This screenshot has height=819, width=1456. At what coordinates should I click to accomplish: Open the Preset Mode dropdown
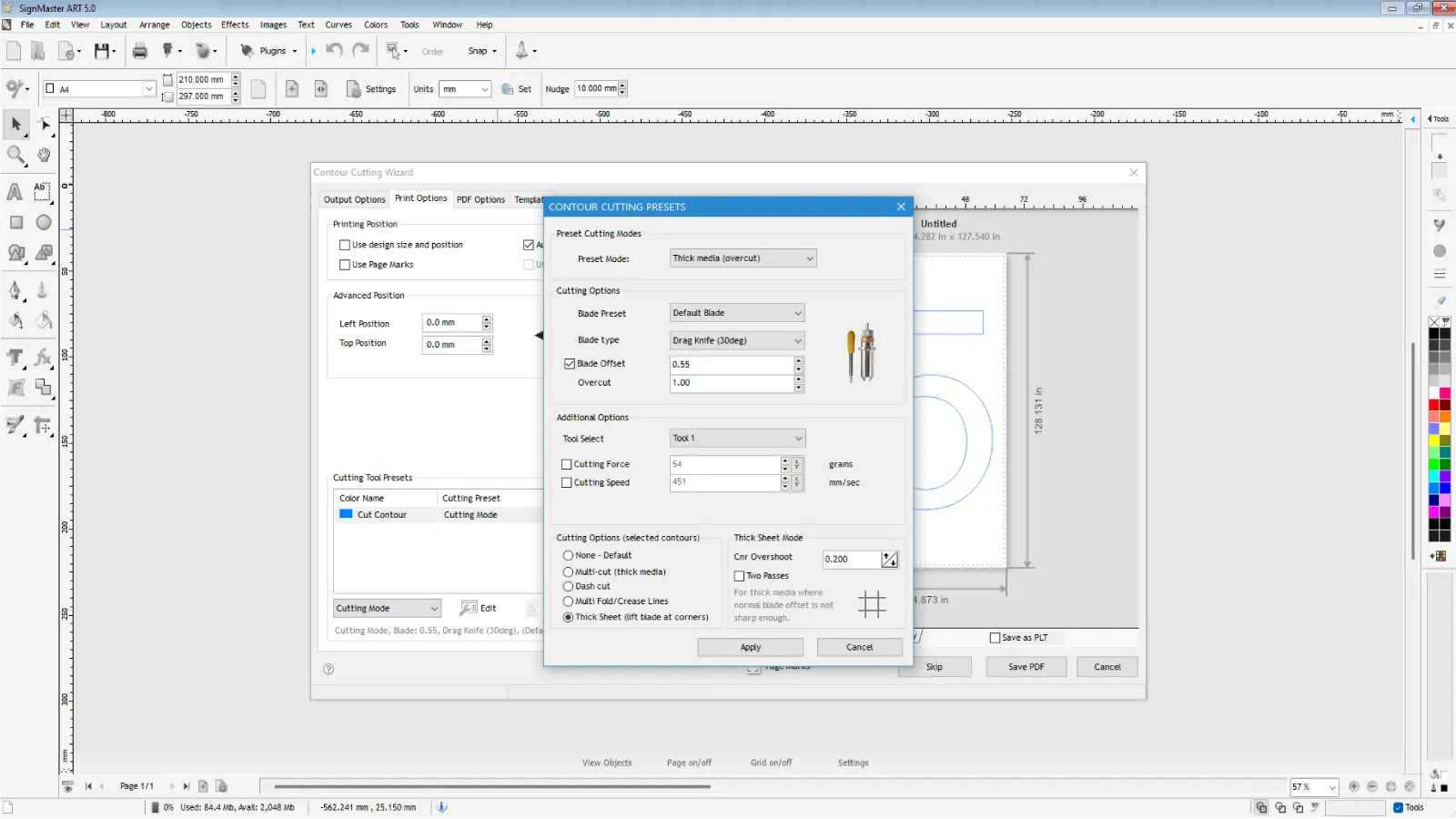coord(743,258)
